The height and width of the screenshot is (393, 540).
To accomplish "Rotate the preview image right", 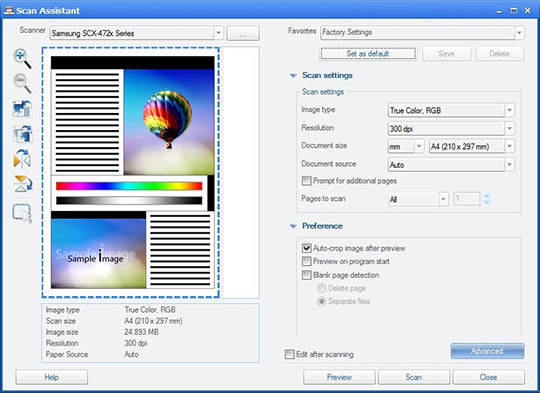I will click(22, 134).
